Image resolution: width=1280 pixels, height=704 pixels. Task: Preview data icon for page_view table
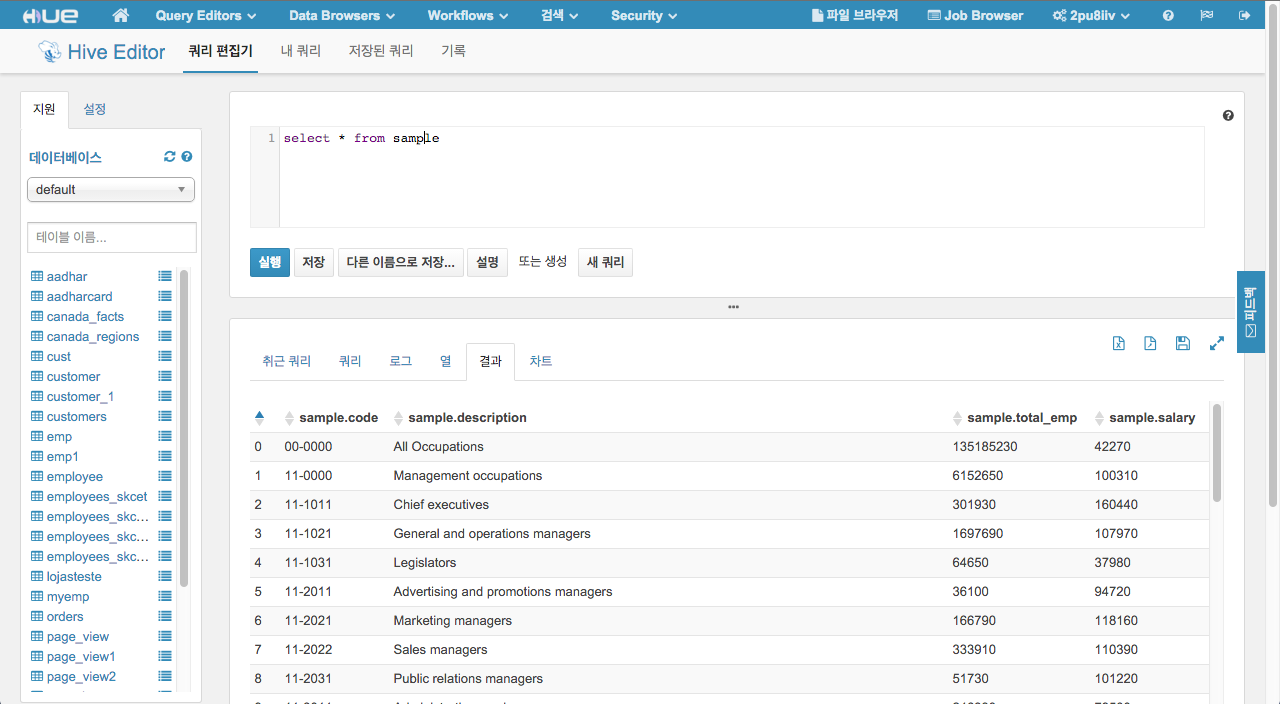(x=165, y=636)
